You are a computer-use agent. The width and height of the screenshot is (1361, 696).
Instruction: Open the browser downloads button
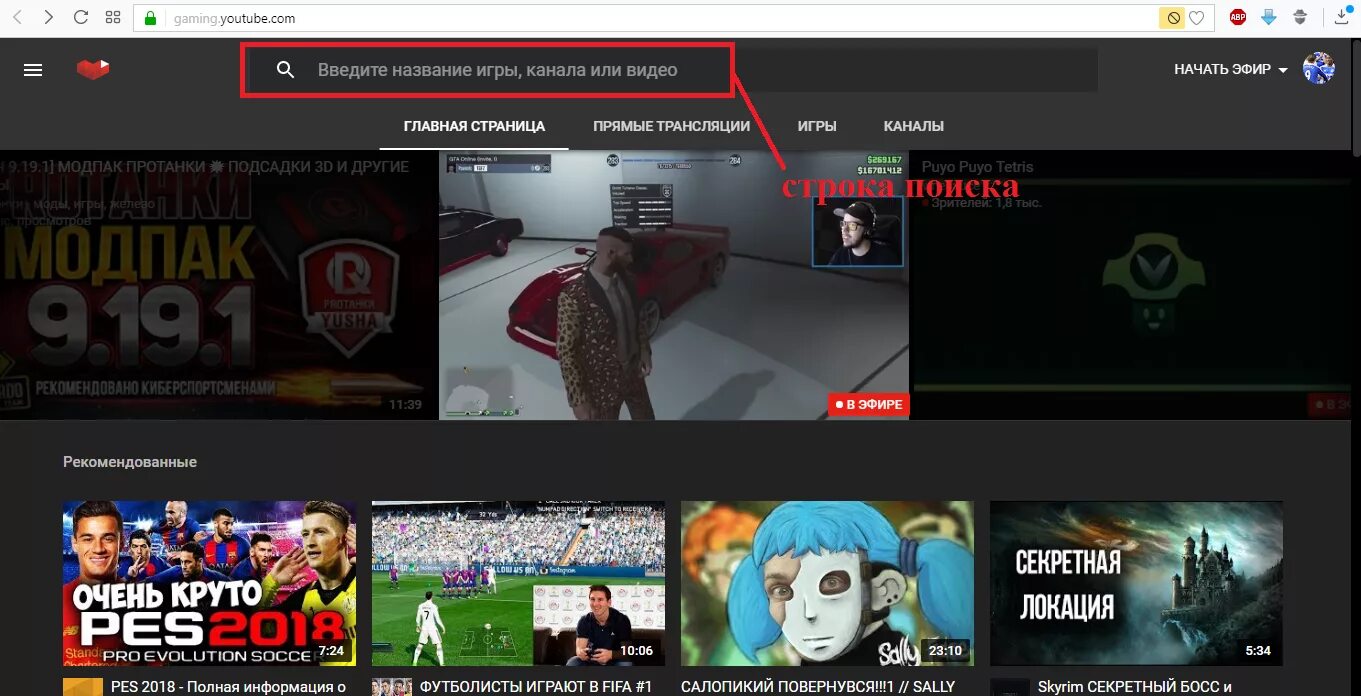point(1342,17)
